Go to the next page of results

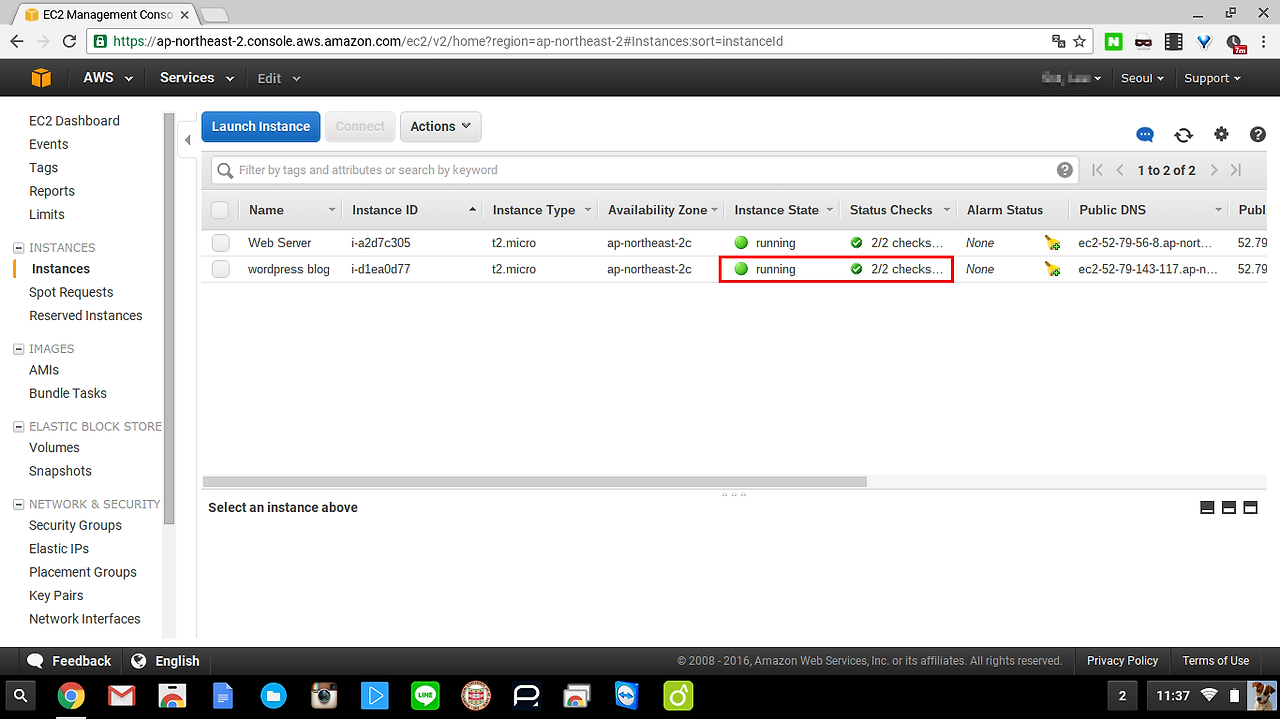[x=1214, y=170]
